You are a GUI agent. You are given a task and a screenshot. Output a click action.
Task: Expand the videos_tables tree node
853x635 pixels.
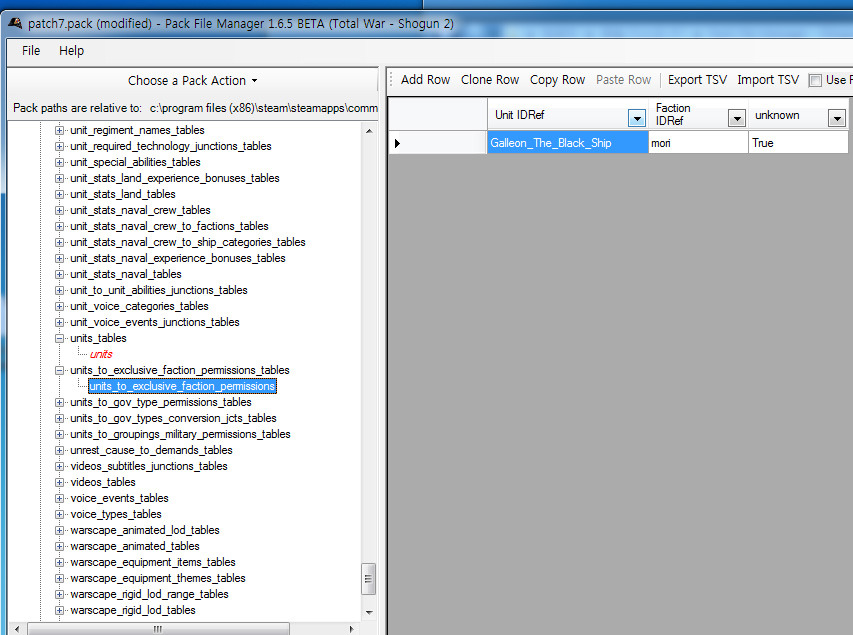60,483
